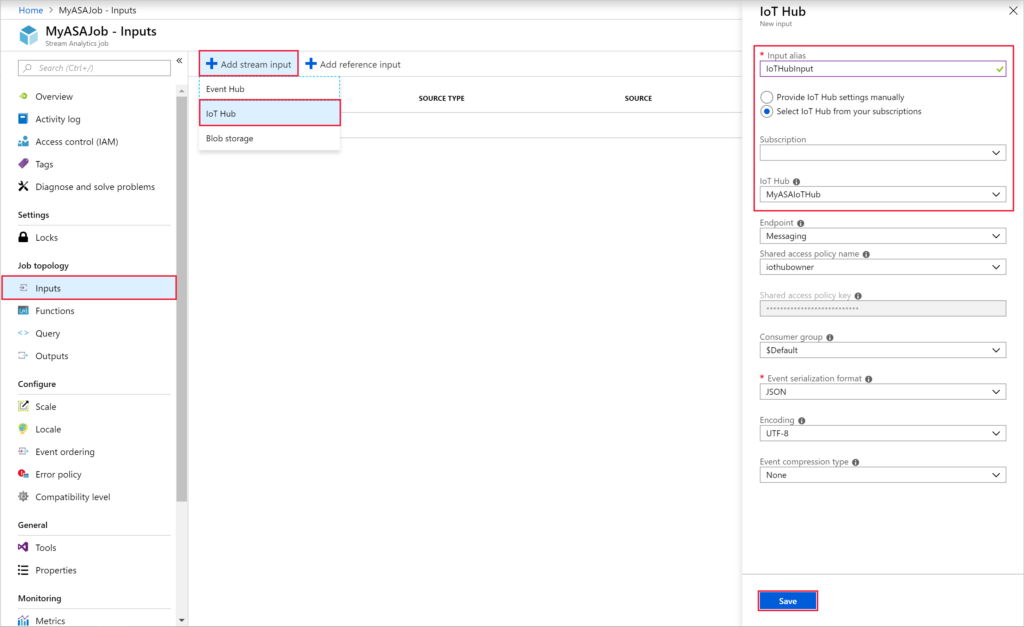Click the Event ordering icon
This screenshot has height=627, width=1024.
click(x=24, y=451)
